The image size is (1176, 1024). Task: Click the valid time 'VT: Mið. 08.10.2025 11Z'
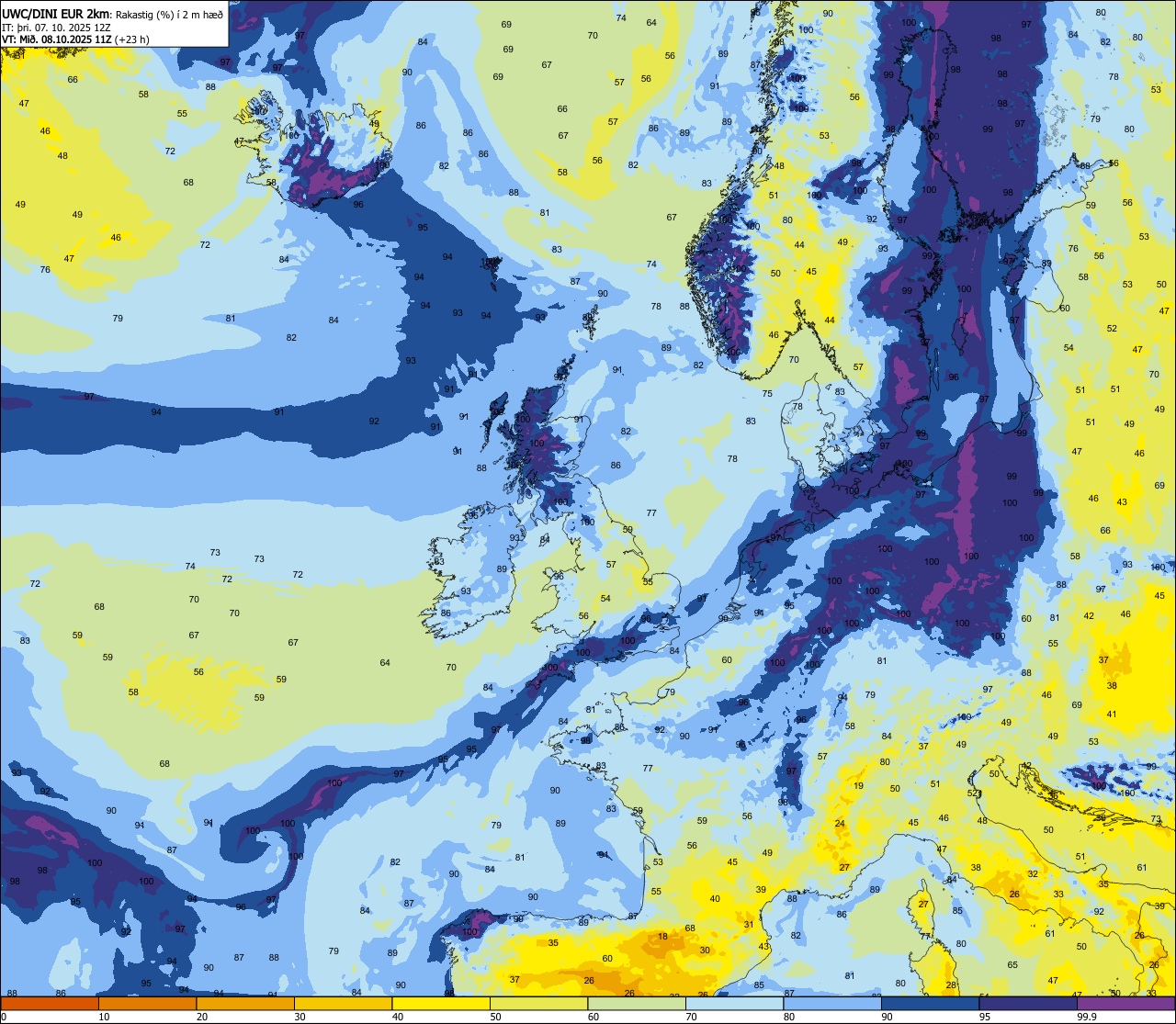(x=56, y=39)
